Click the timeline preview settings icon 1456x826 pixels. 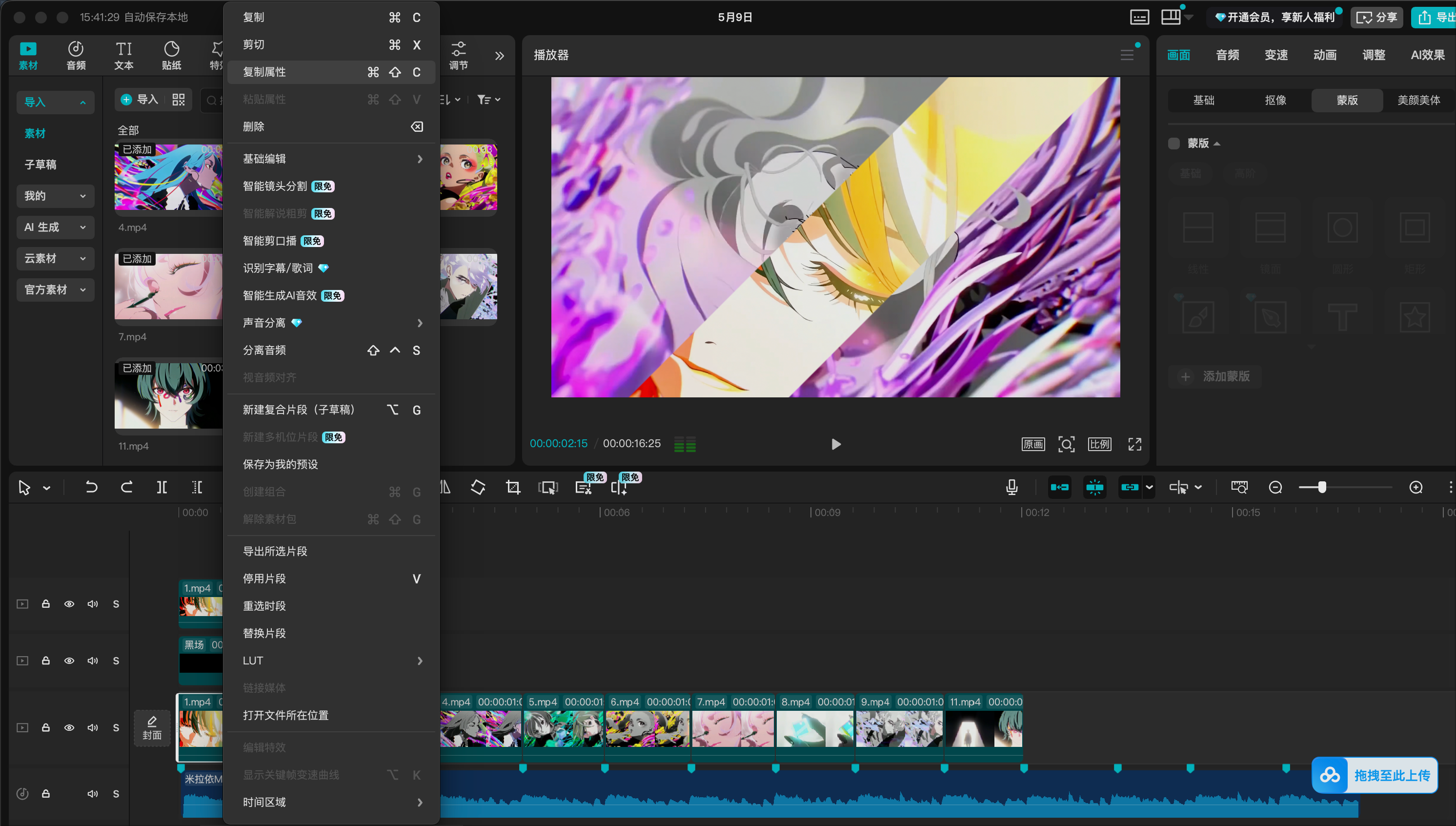[1239, 487]
